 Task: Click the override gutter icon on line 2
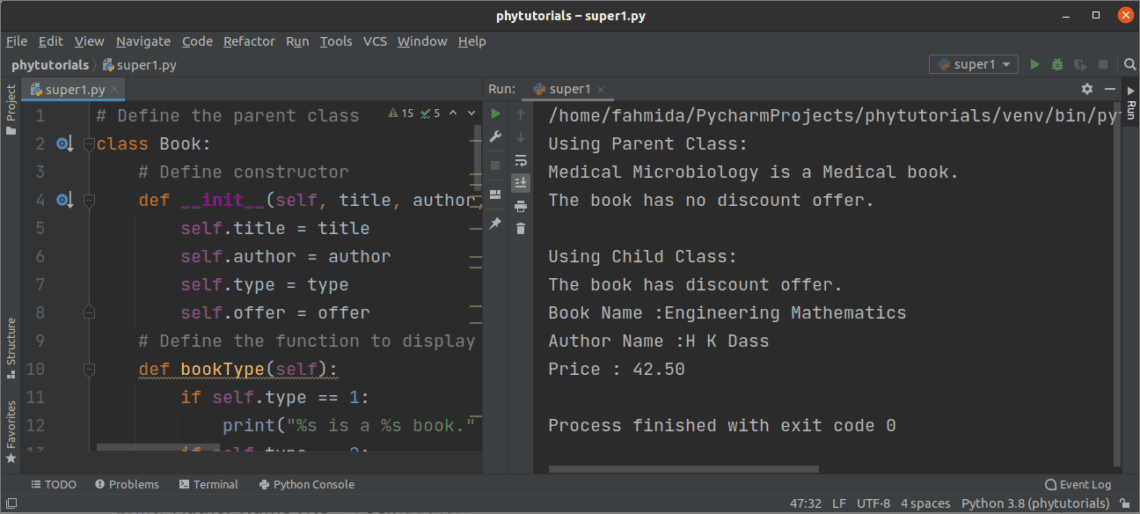[x=65, y=144]
